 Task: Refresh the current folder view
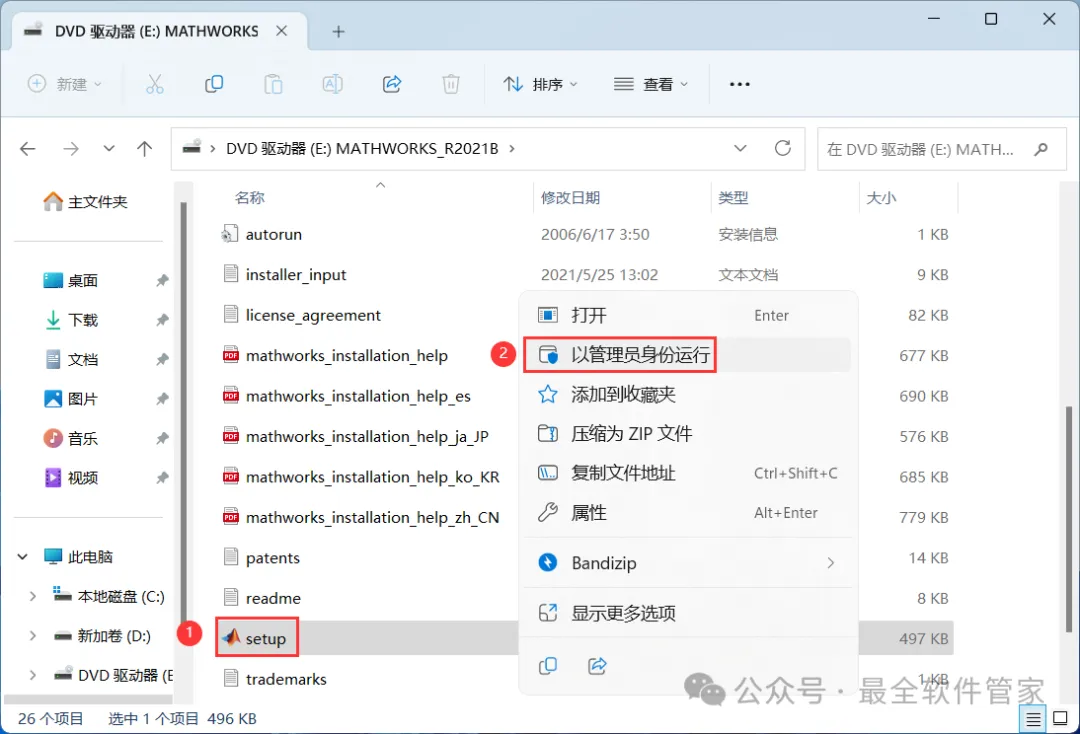click(782, 148)
